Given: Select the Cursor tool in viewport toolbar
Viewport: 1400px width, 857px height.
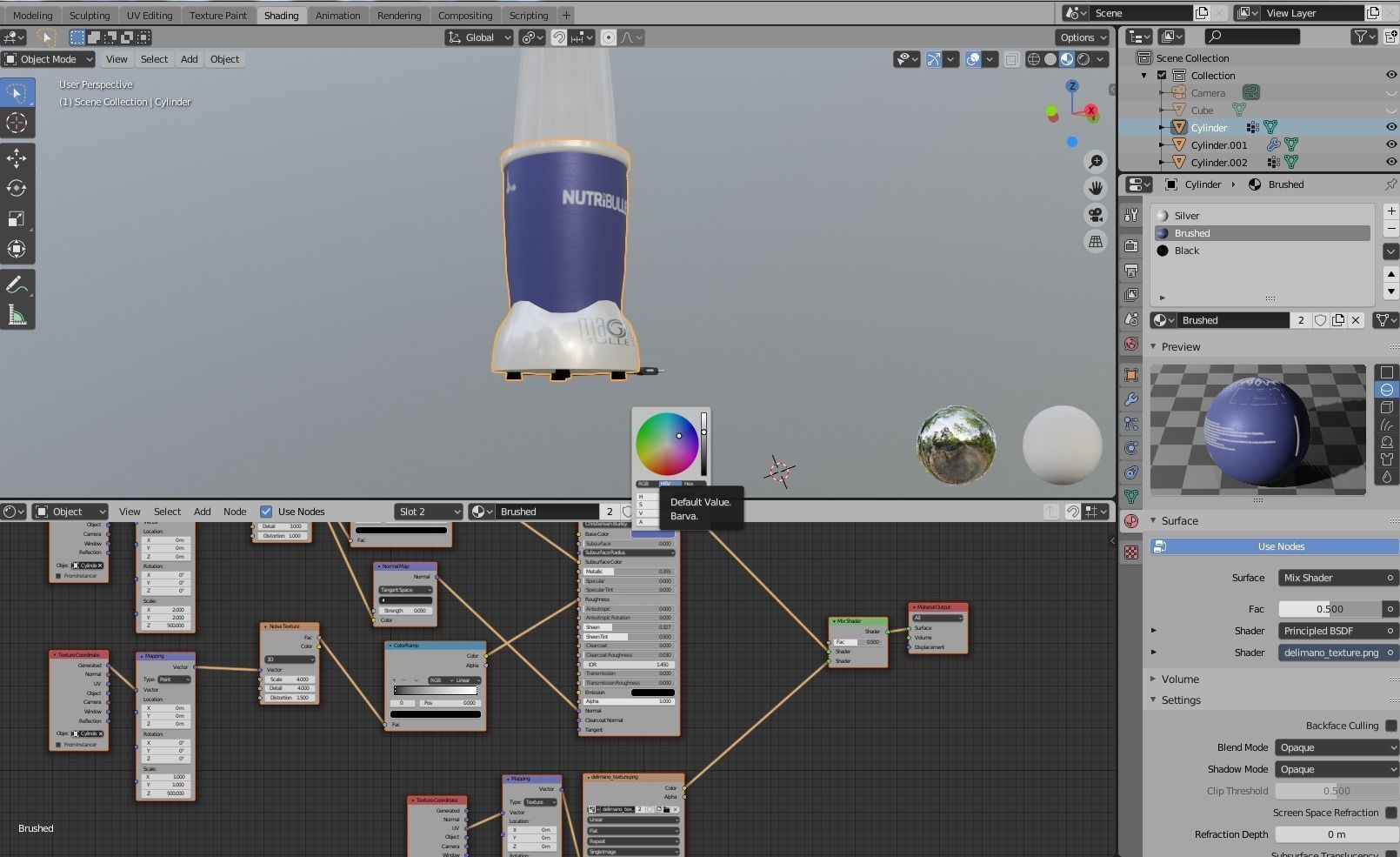Looking at the screenshot, I should click(x=17, y=123).
